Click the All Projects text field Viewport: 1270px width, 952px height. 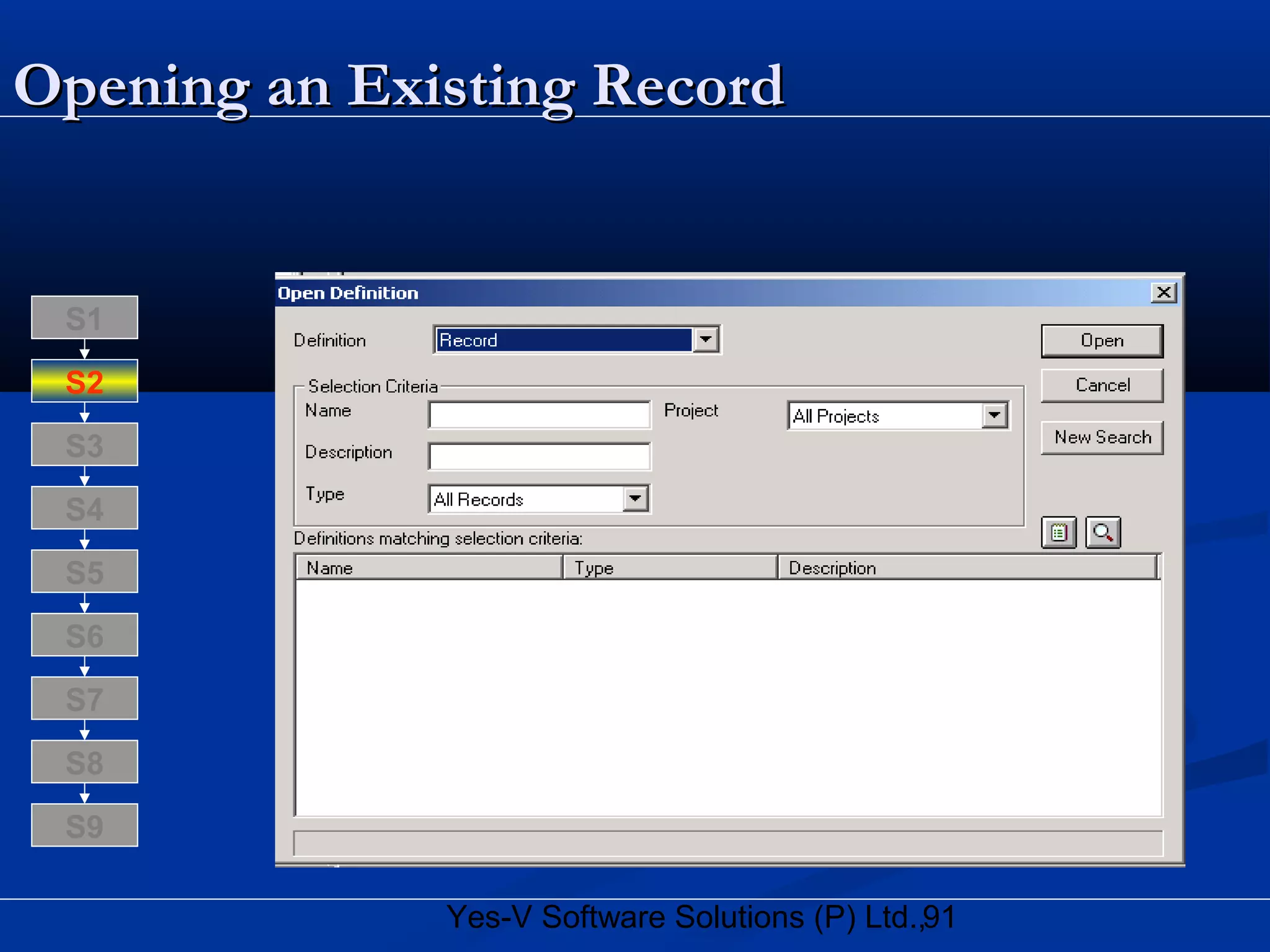point(886,416)
